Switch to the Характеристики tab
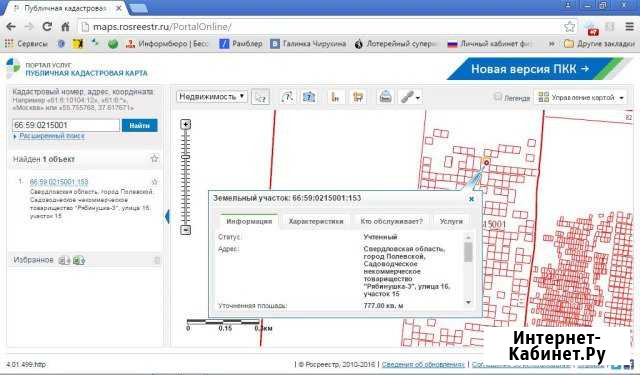 coord(316,221)
